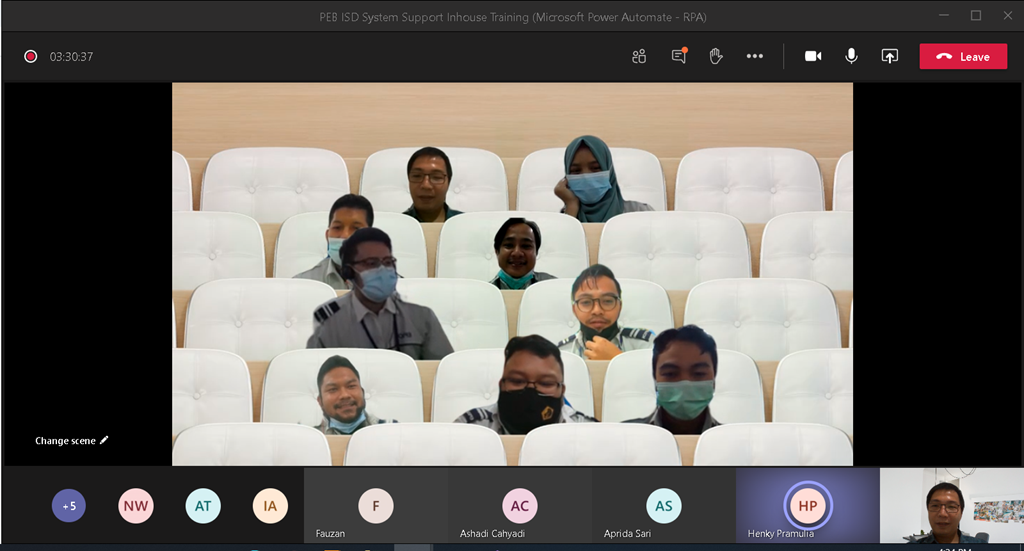Select Aprida Sari's participant tile
This screenshot has height=551, width=1024.
point(664,506)
